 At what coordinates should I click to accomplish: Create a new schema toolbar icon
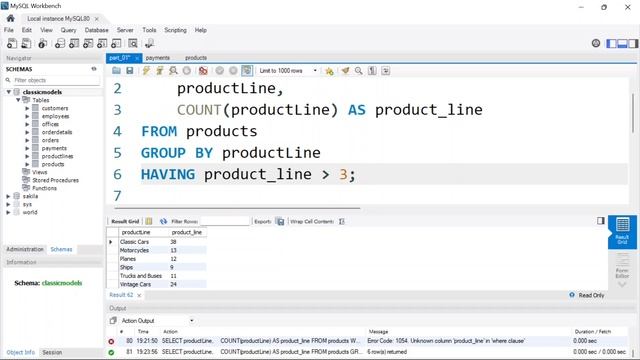[x=60, y=43]
